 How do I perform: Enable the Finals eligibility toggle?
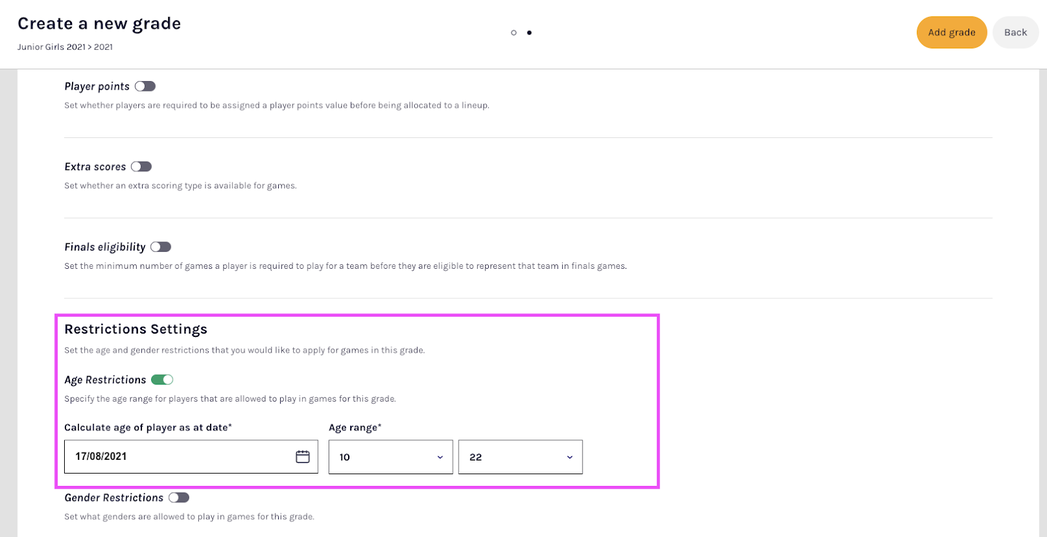(160, 247)
